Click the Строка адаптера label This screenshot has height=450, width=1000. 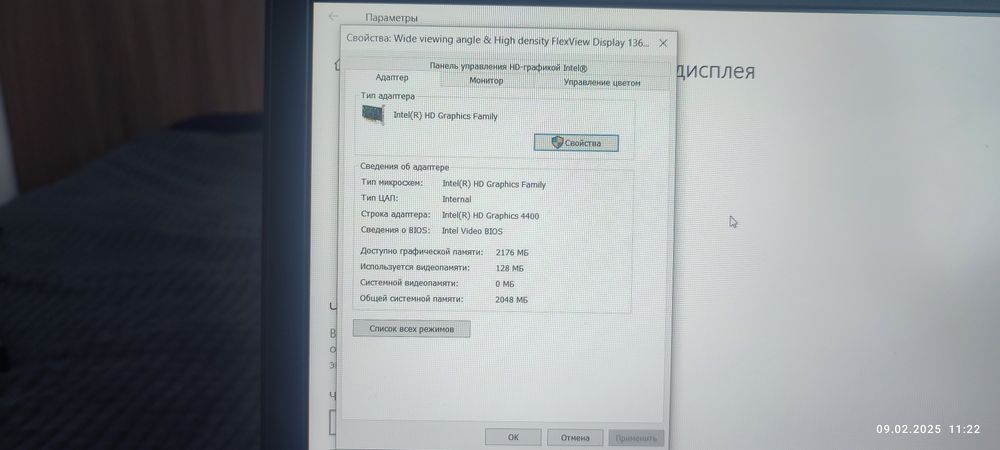point(395,214)
